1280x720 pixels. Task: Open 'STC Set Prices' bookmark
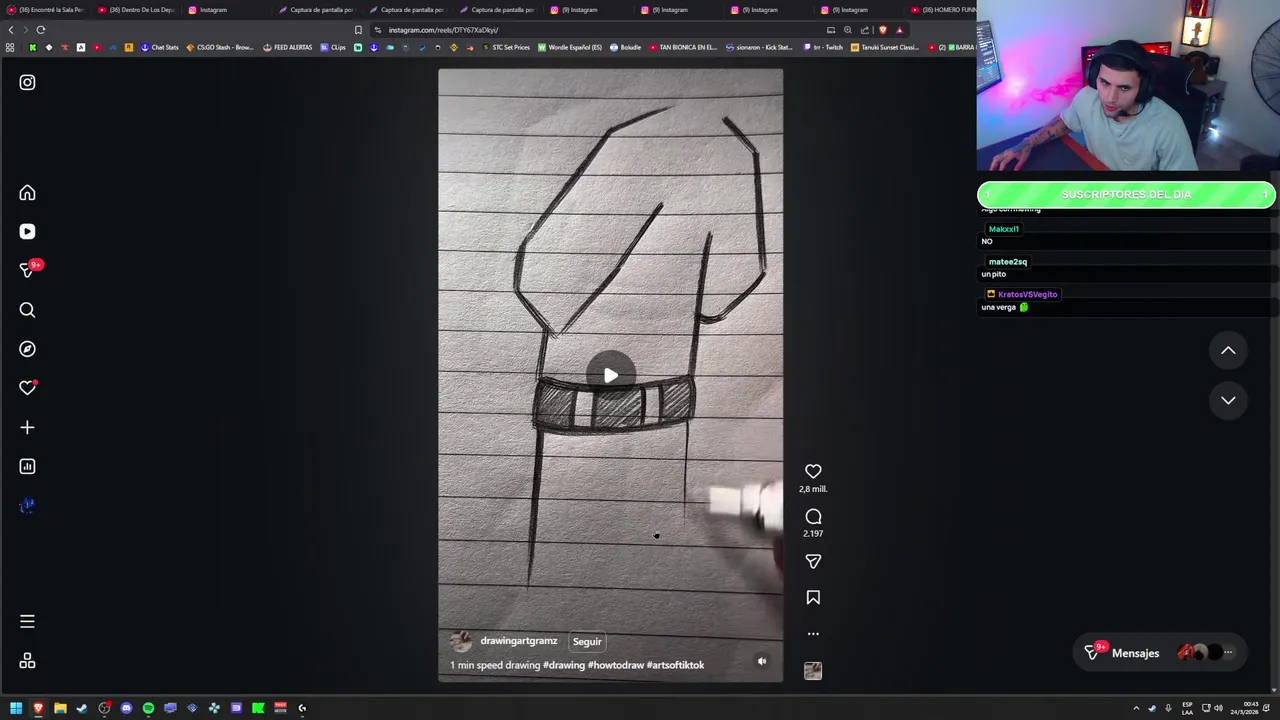[506, 47]
